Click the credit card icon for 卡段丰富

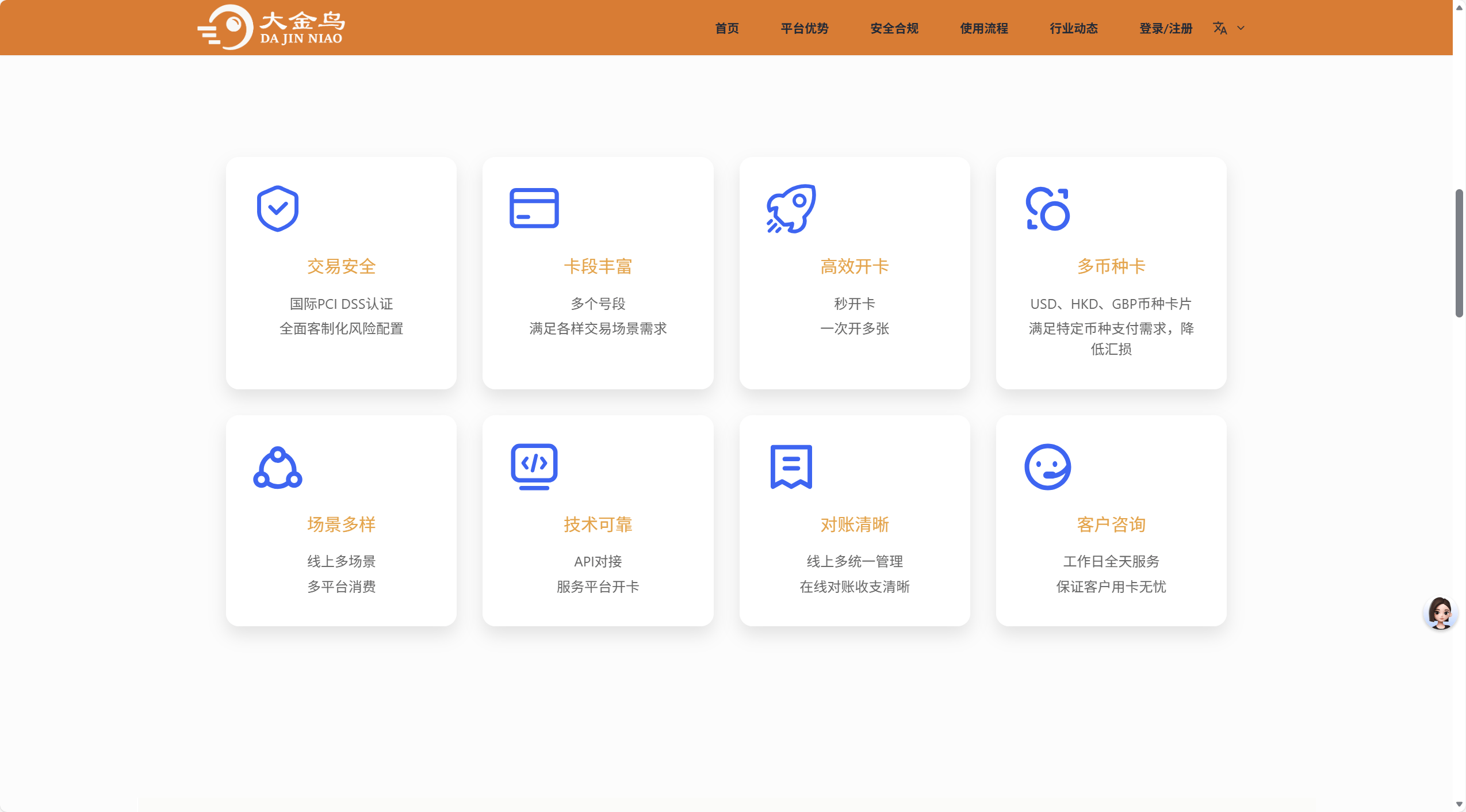pyautogui.click(x=534, y=208)
